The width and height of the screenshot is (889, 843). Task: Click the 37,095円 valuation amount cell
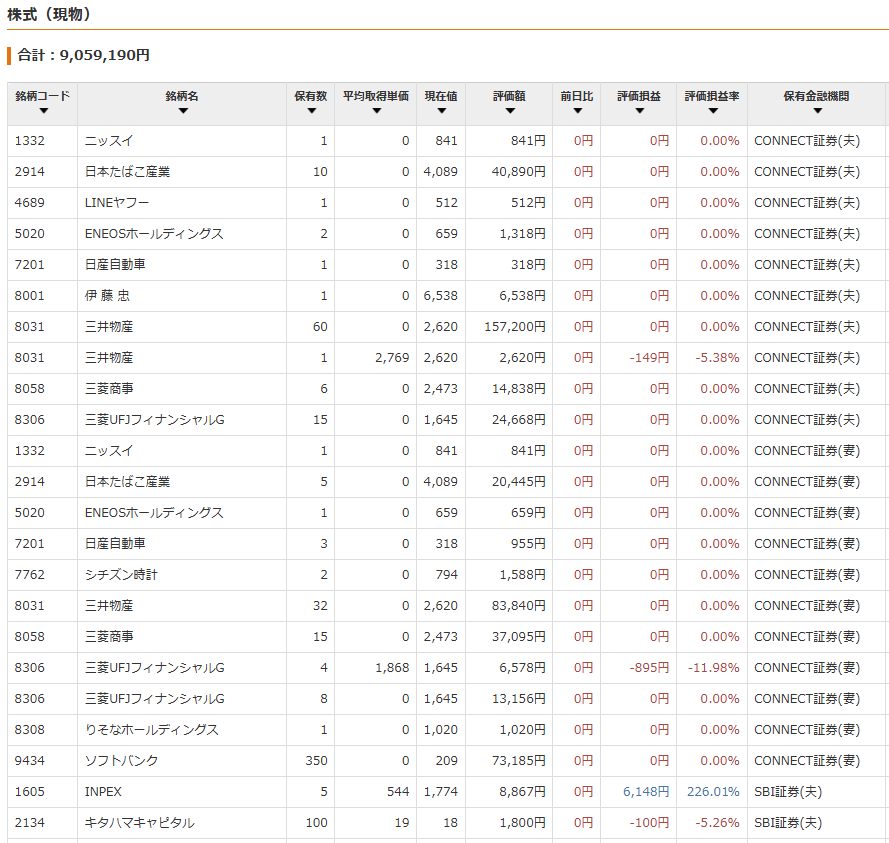(x=509, y=637)
